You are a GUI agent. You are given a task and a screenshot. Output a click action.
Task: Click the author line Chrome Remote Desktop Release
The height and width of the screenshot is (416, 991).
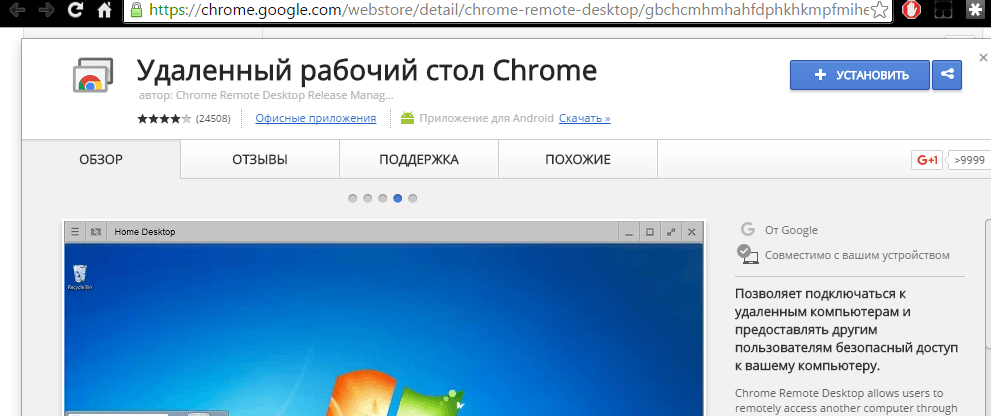point(265,96)
